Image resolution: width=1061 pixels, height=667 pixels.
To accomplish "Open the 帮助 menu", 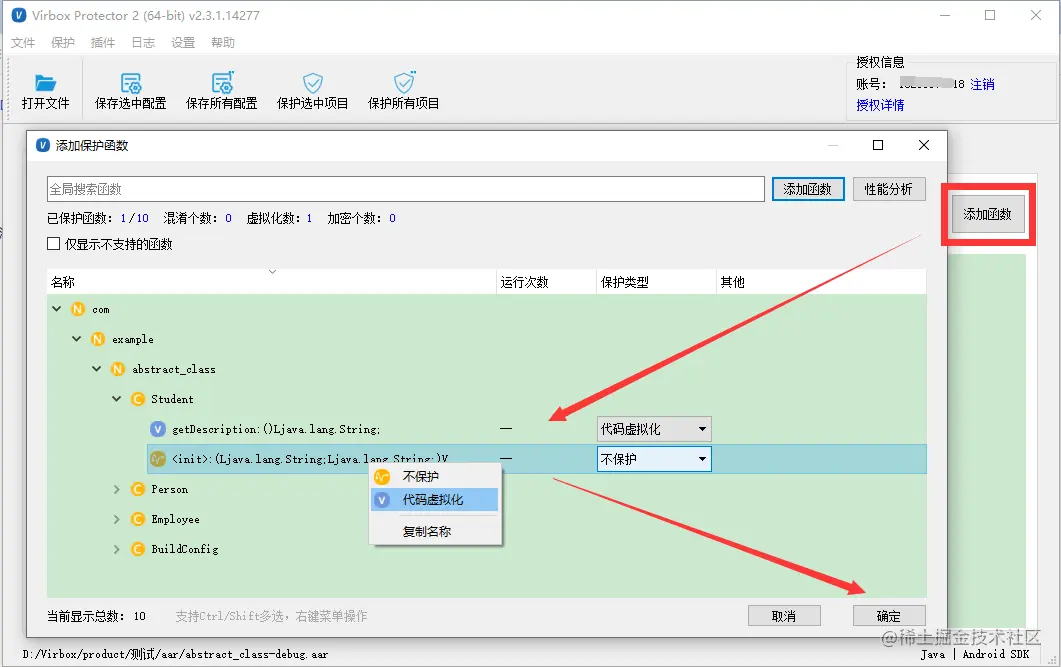I will pyautogui.click(x=223, y=43).
